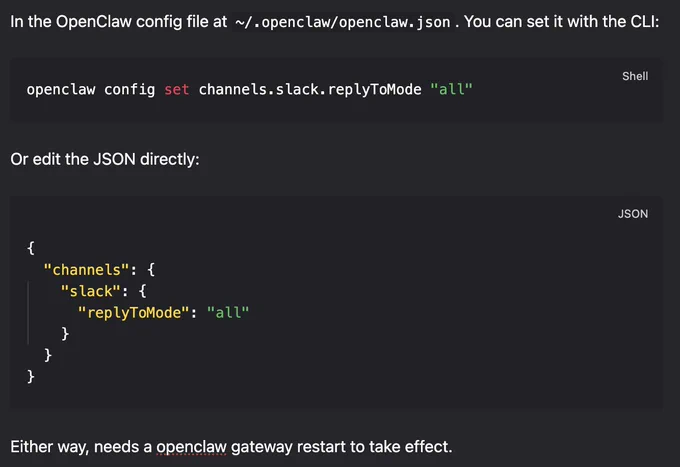Click the "replyToMode" key in JSON
The width and height of the screenshot is (680, 467).
(x=134, y=313)
